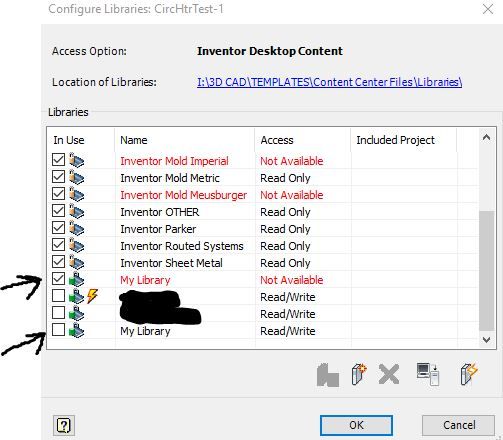Screen dimensions: 503x440
Task: Click the library icon beside Inventor Mold Imperial
Action: (x=77, y=160)
